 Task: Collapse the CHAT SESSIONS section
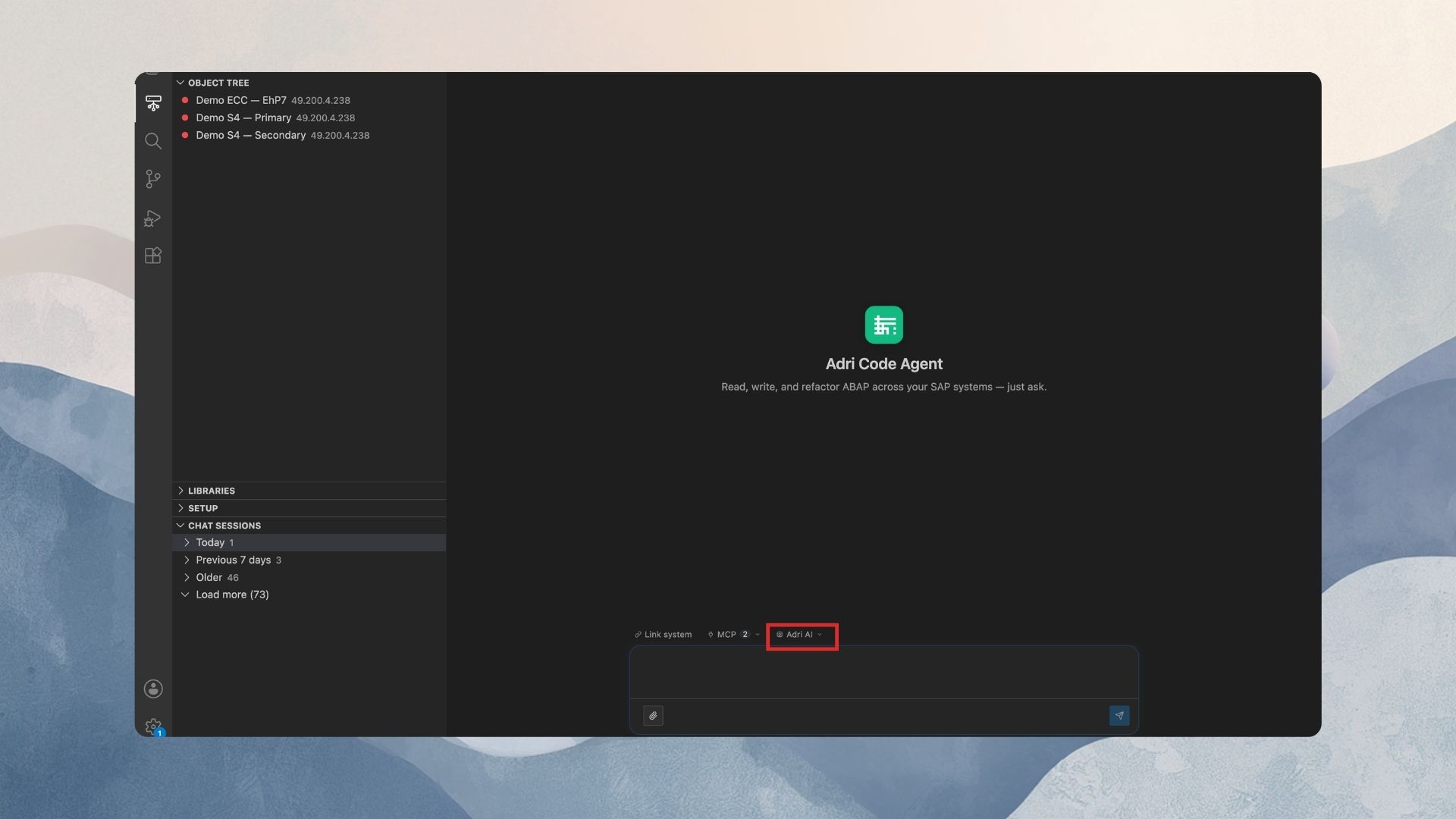(x=309, y=526)
